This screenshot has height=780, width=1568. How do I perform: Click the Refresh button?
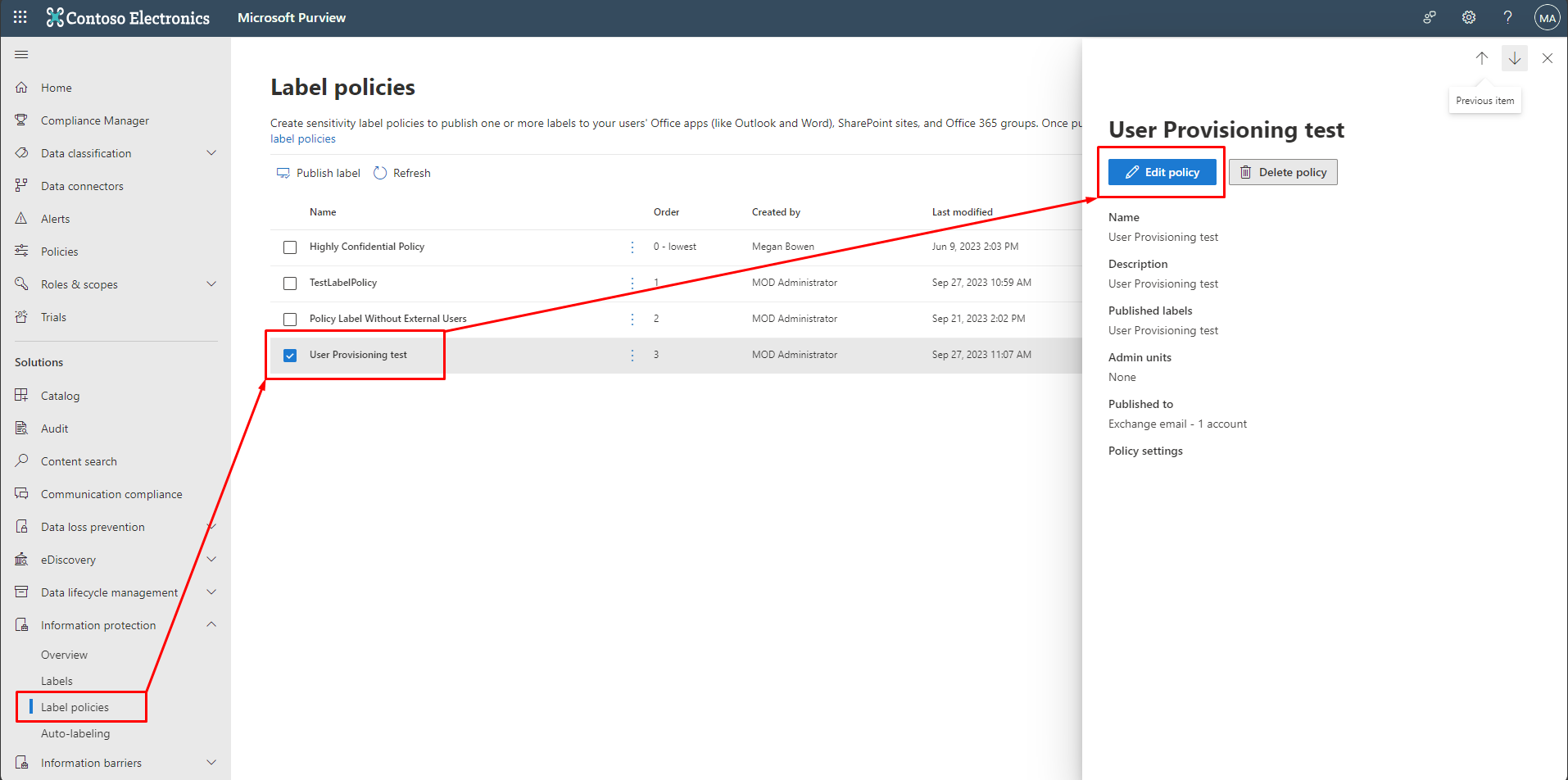tap(402, 173)
